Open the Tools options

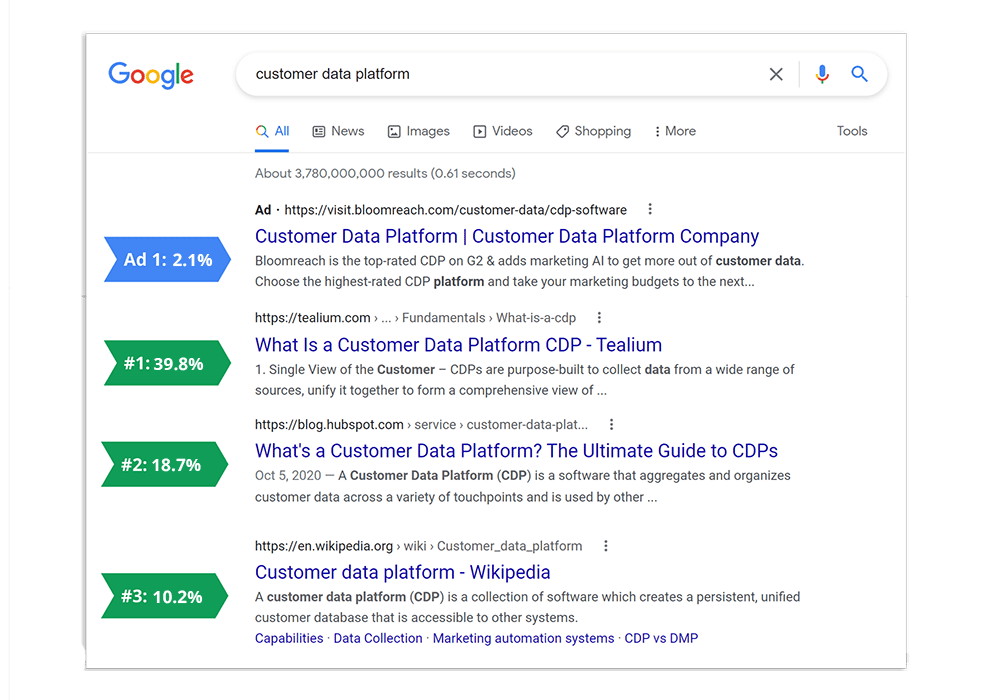pos(852,131)
